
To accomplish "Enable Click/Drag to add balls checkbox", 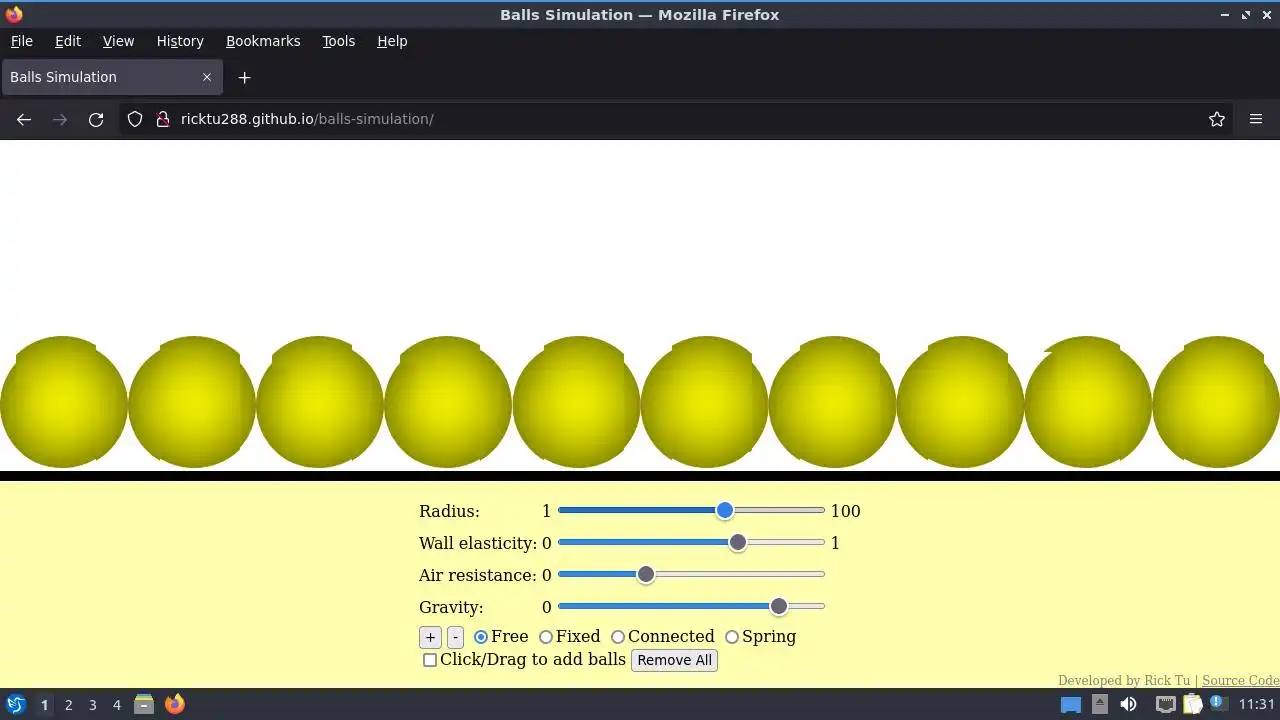I will tap(430, 660).
